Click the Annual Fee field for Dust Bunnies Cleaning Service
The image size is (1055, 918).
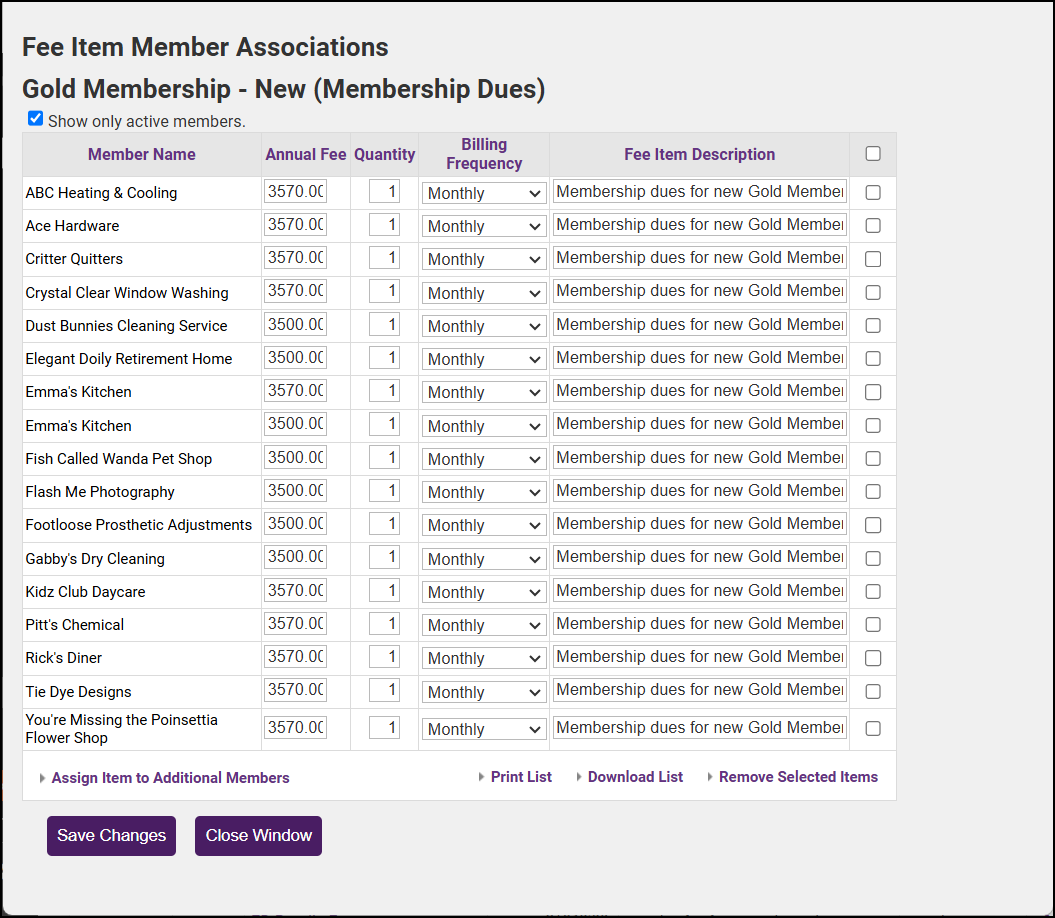[x=295, y=325]
